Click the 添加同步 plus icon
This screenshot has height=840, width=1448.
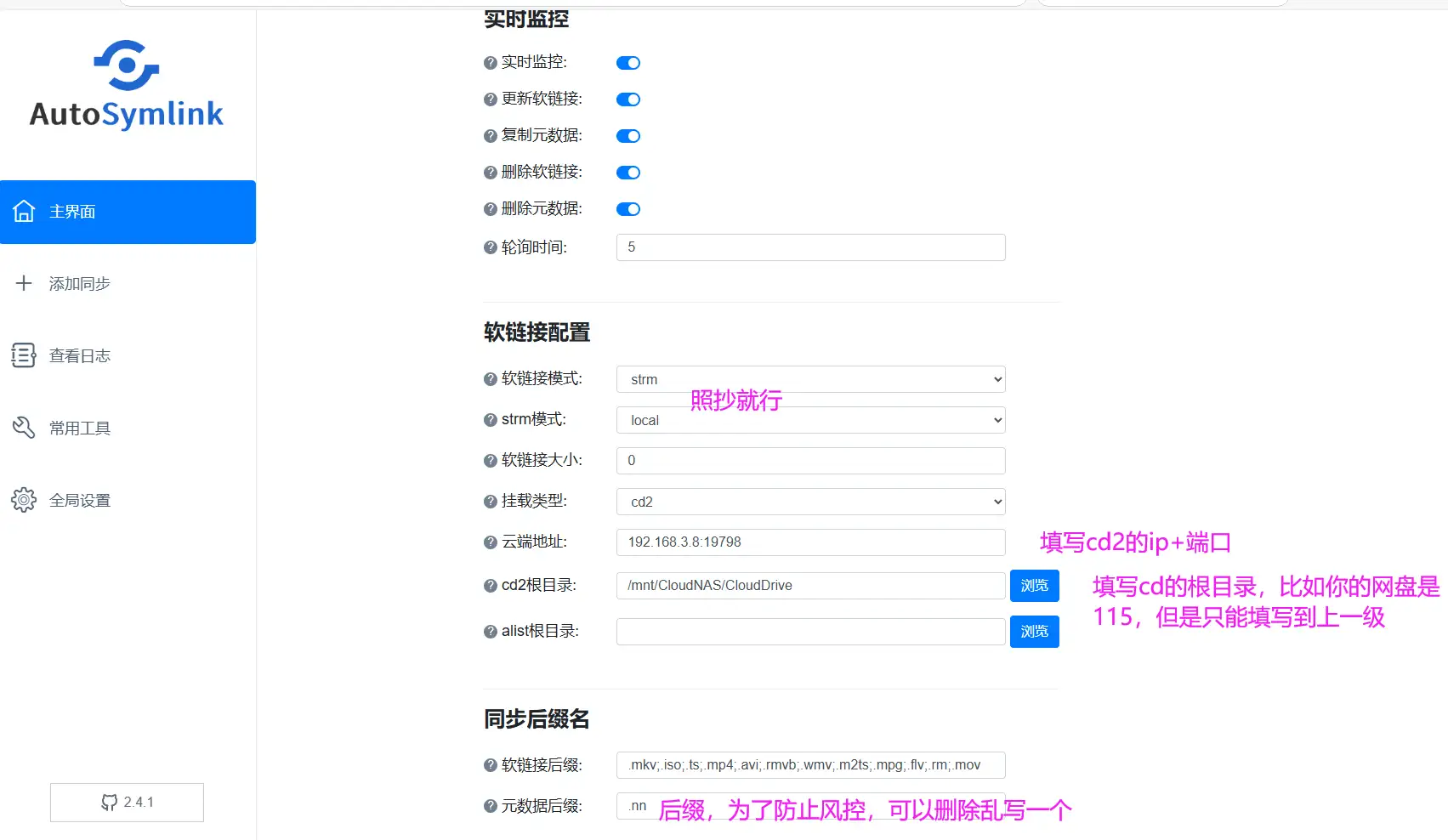pyautogui.click(x=23, y=283)
